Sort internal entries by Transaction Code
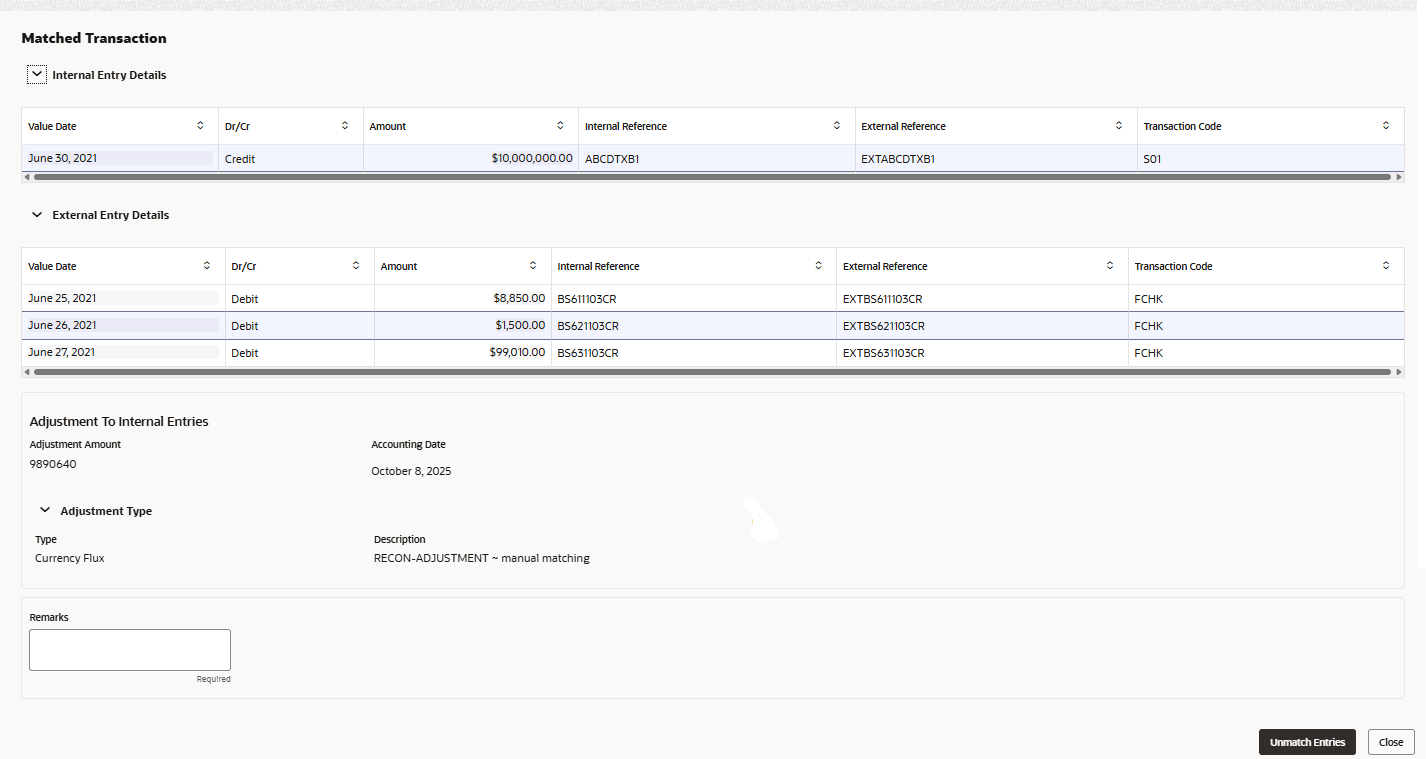 pyautogui.click(x=1386, y=126)
